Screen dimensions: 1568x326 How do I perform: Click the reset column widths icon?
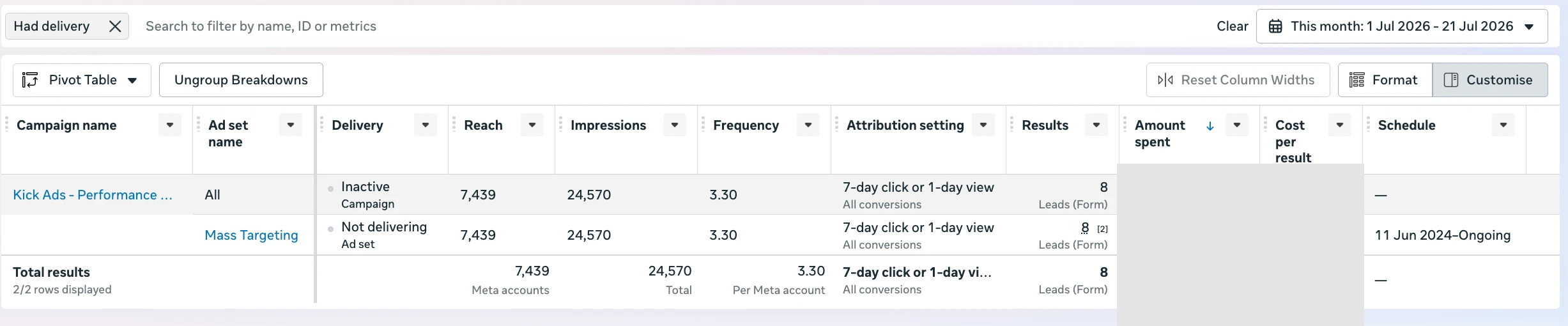point(1165,80)
